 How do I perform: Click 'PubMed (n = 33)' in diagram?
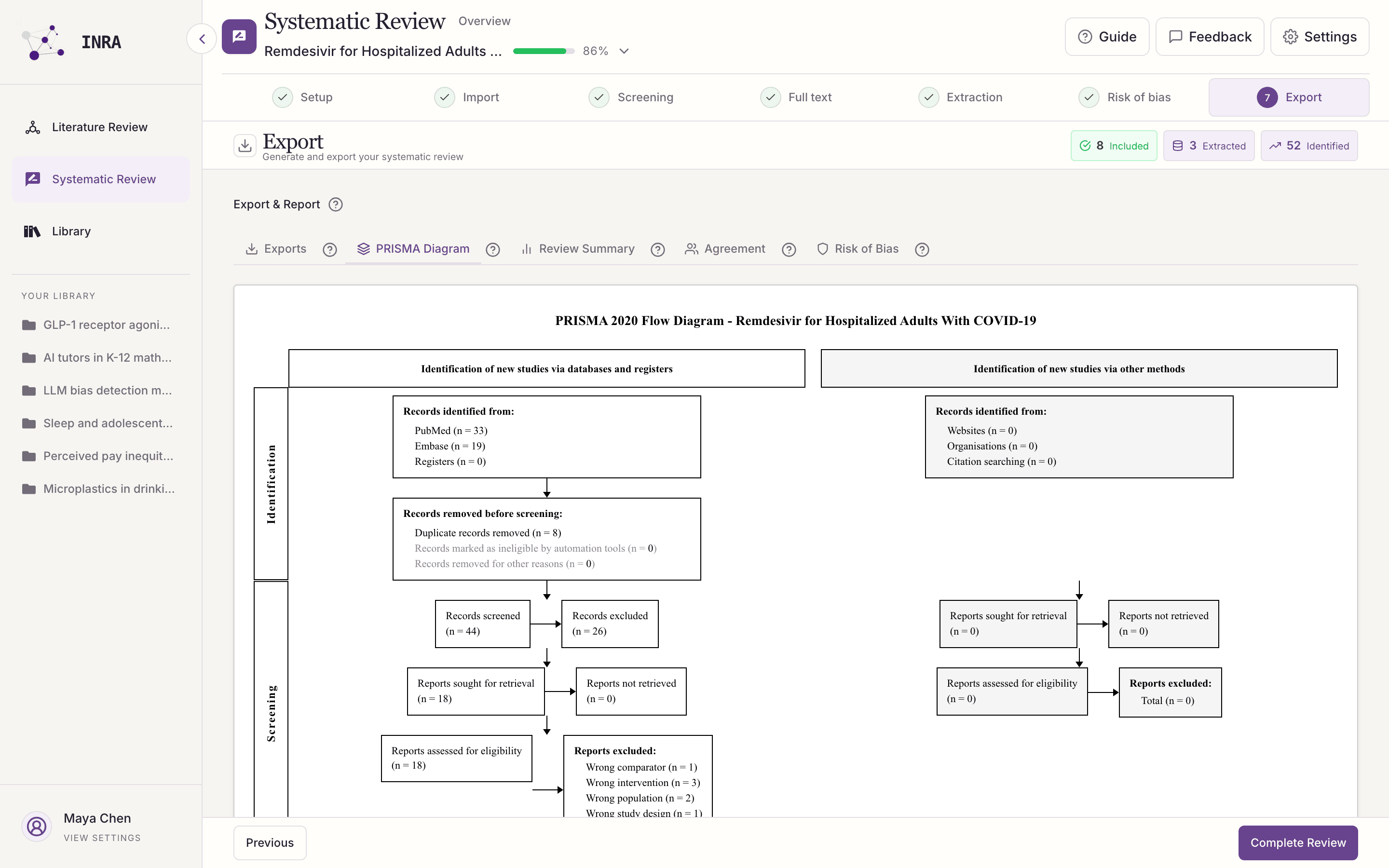451,431
